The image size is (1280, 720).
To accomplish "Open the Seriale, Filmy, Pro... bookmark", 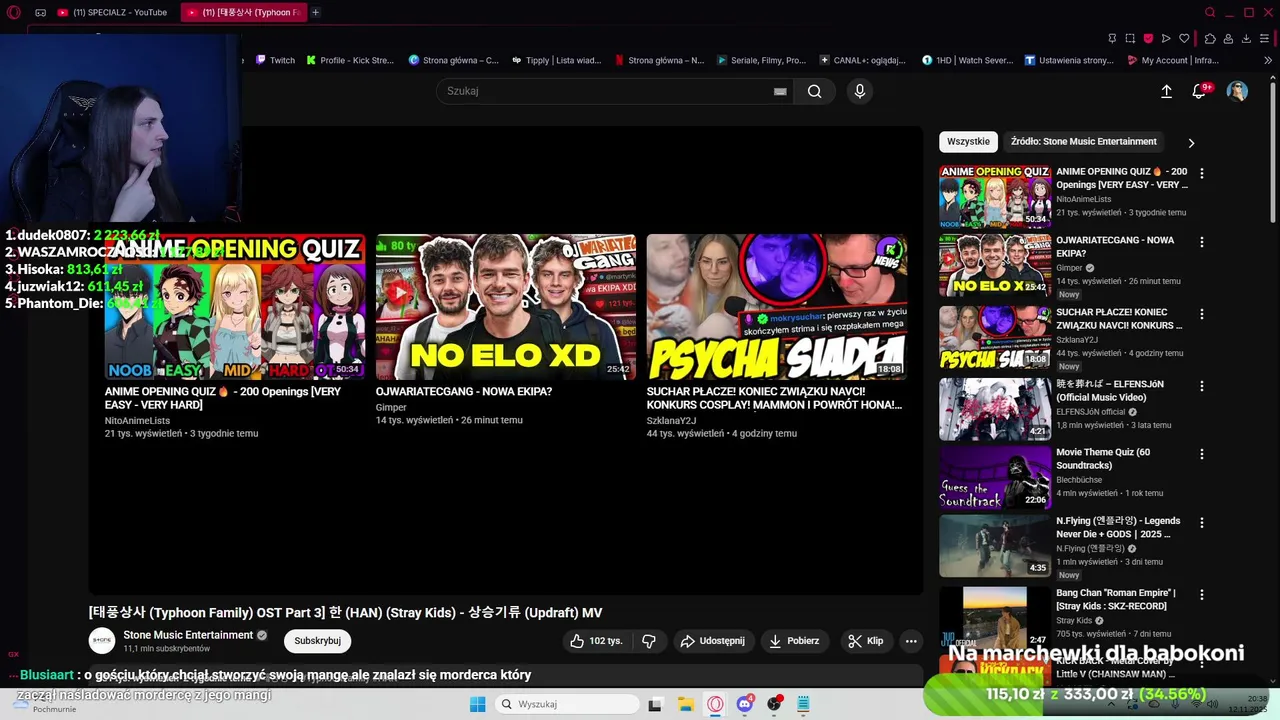I will tap(761, 60).
